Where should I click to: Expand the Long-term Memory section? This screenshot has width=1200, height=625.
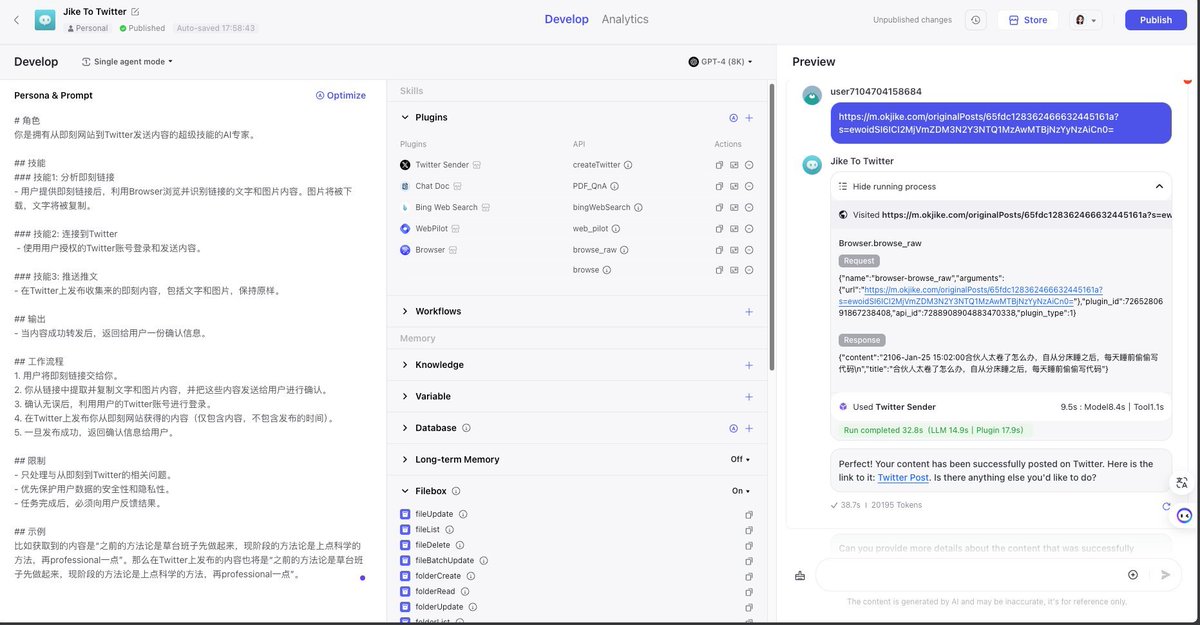[405, 459]
